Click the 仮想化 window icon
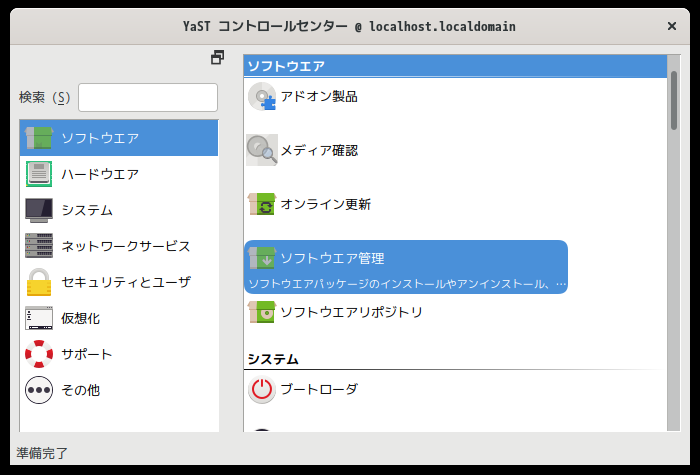The image size is (700, 475). [39, 318]
